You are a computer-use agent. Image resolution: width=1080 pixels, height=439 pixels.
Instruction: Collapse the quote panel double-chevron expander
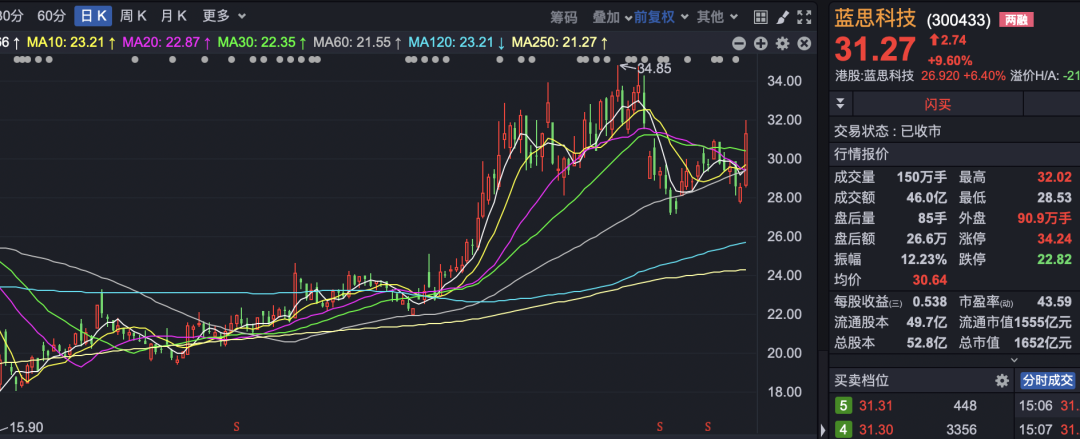click(x=841, y=104)
